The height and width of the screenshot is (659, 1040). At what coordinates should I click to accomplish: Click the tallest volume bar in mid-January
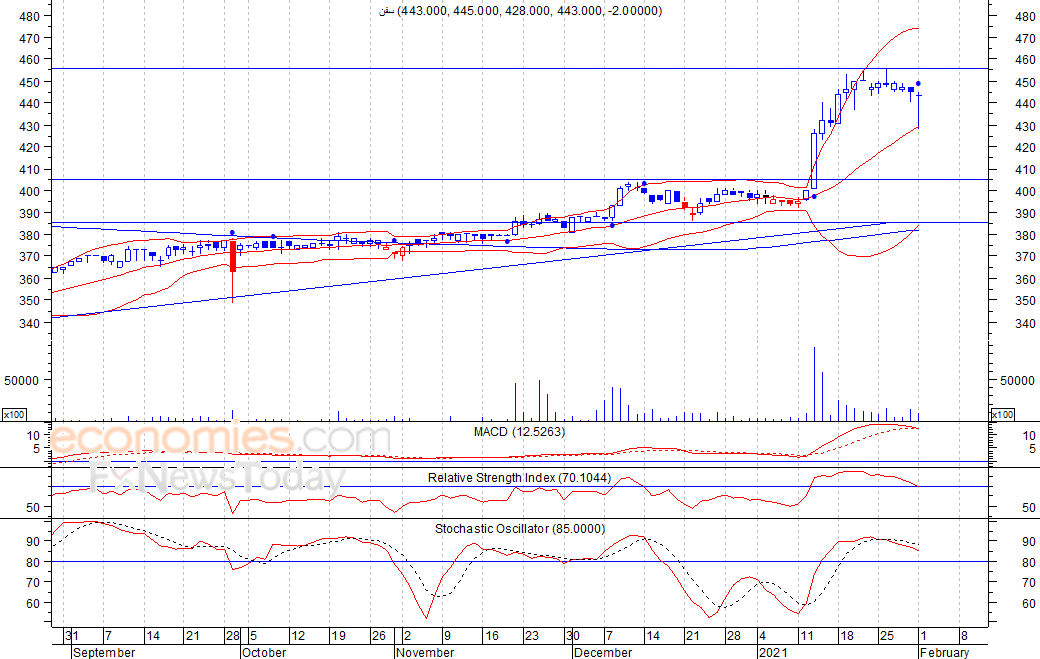[x=814, y=384]
